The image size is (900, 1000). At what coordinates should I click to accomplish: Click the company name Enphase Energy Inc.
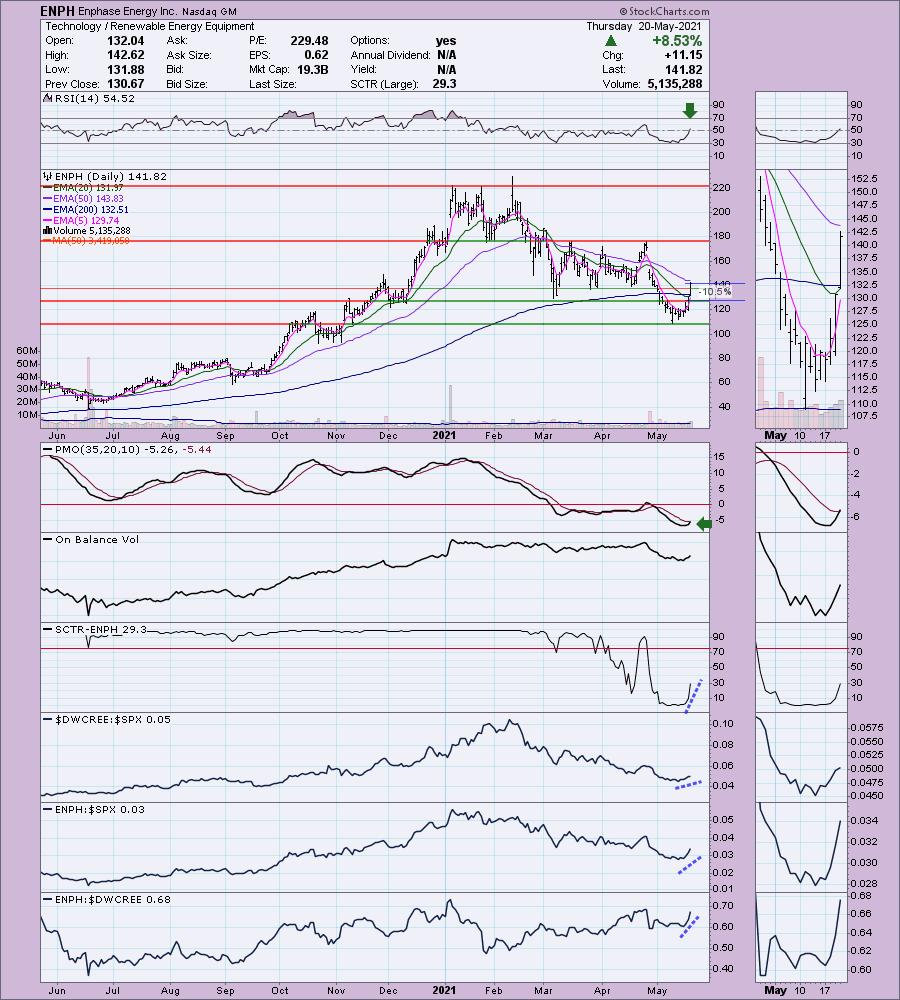(128, 11)
